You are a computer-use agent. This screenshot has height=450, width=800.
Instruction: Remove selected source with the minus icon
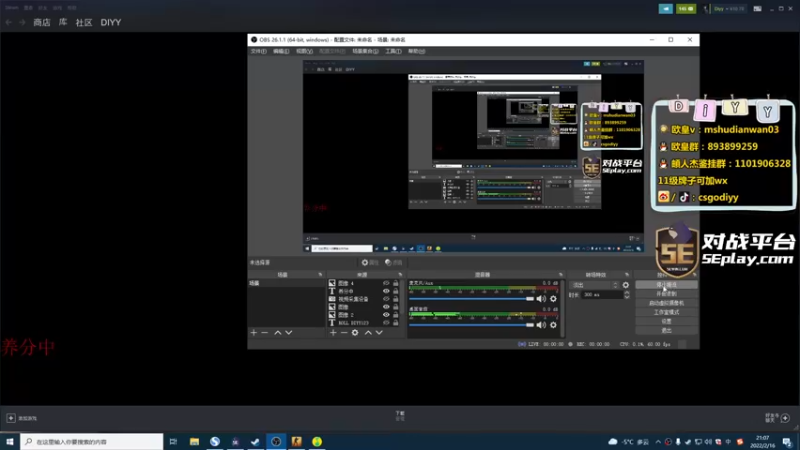344,333
